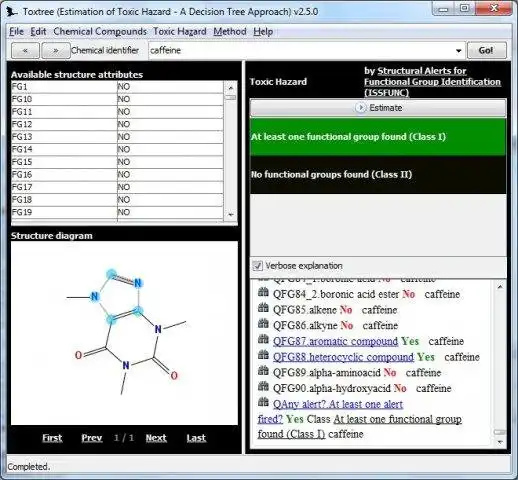Viewport: 518px width, 480px height.
Task: Toggle the Verbose explanation checkbox
Action: (x=257, y=266)
